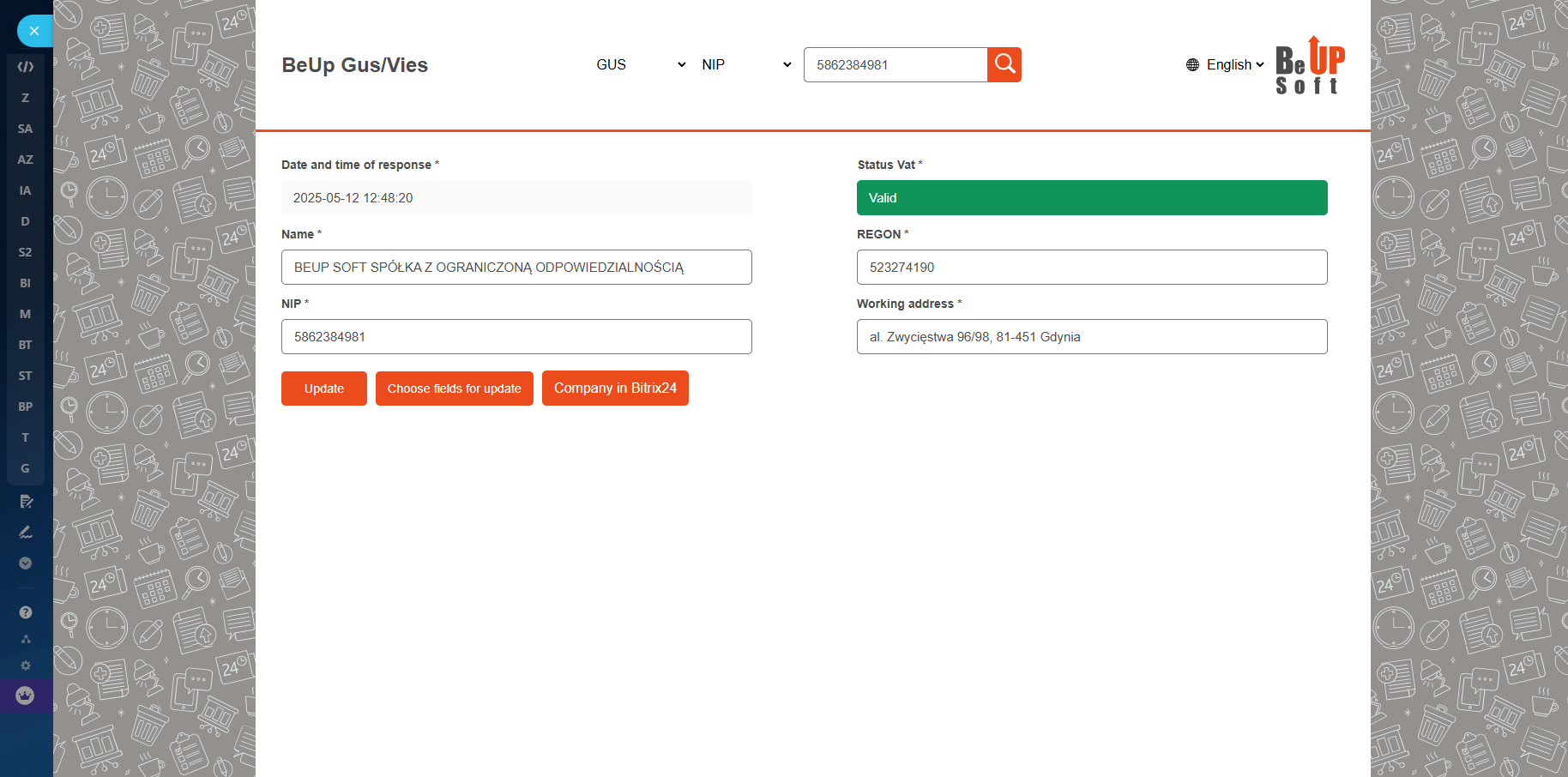Image resolution: width=1568 pixels, height=777 pixels.
Task: Close the slider with blue X button
Action: click(x=34, y=31)
